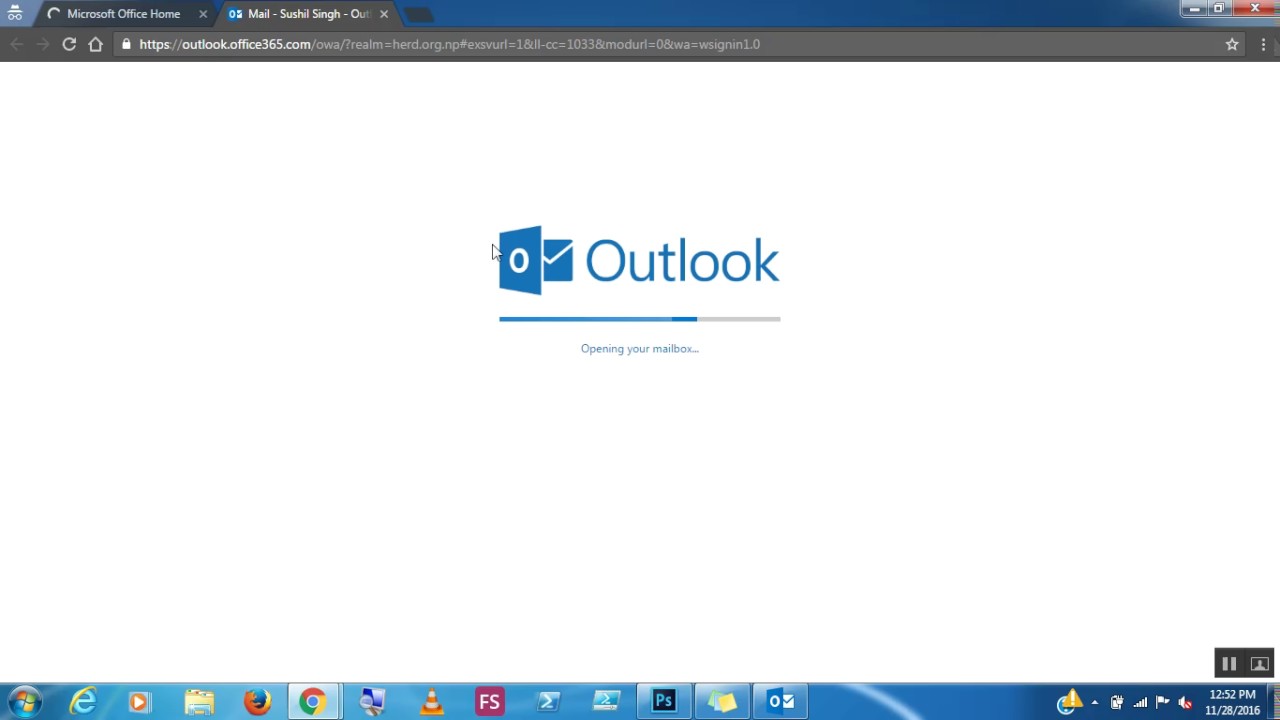The image size is (1280, 720).
Task: Open the Action Center flag icon
Action: tap(1162, 702)
